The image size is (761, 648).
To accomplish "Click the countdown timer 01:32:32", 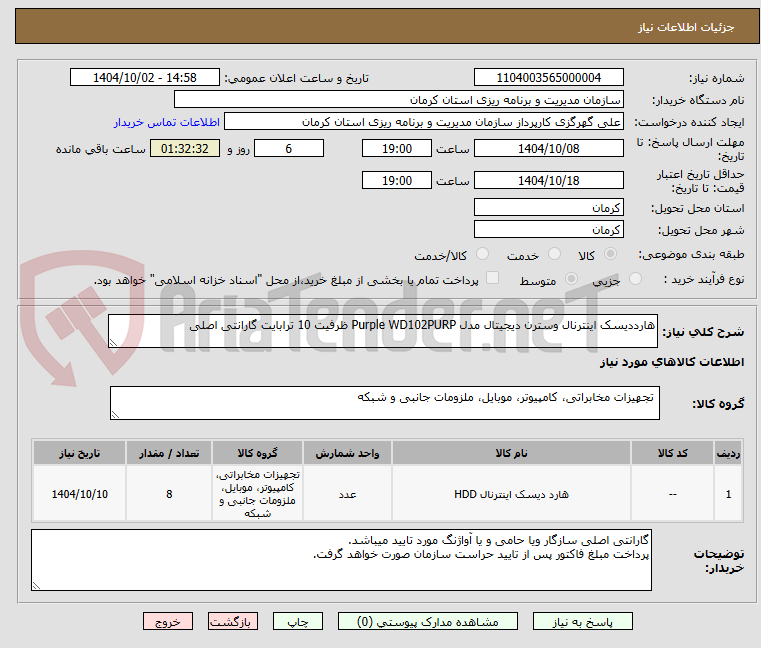I will (x=184, y=149).
